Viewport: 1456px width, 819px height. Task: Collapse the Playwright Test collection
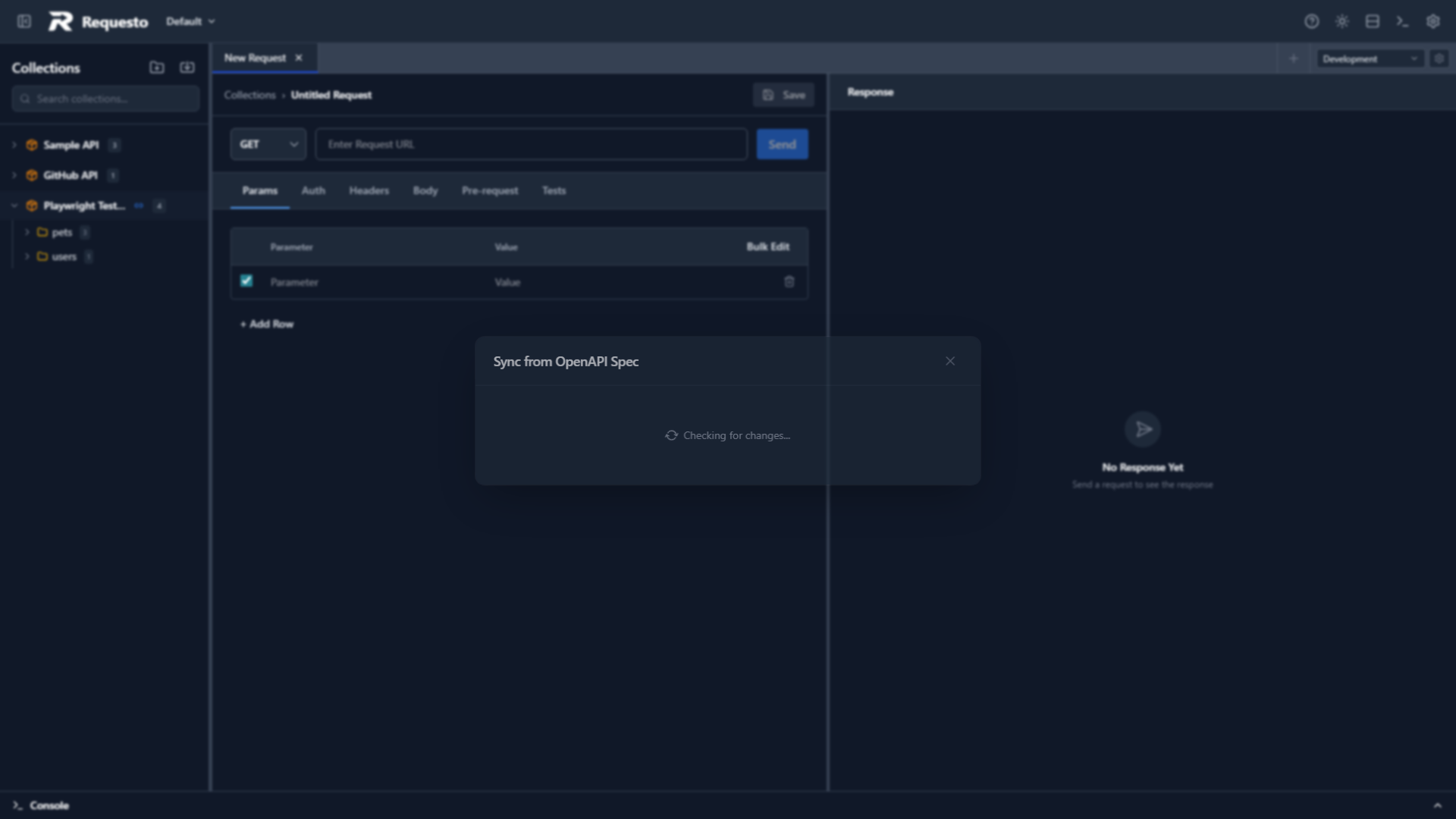[14, 206]
